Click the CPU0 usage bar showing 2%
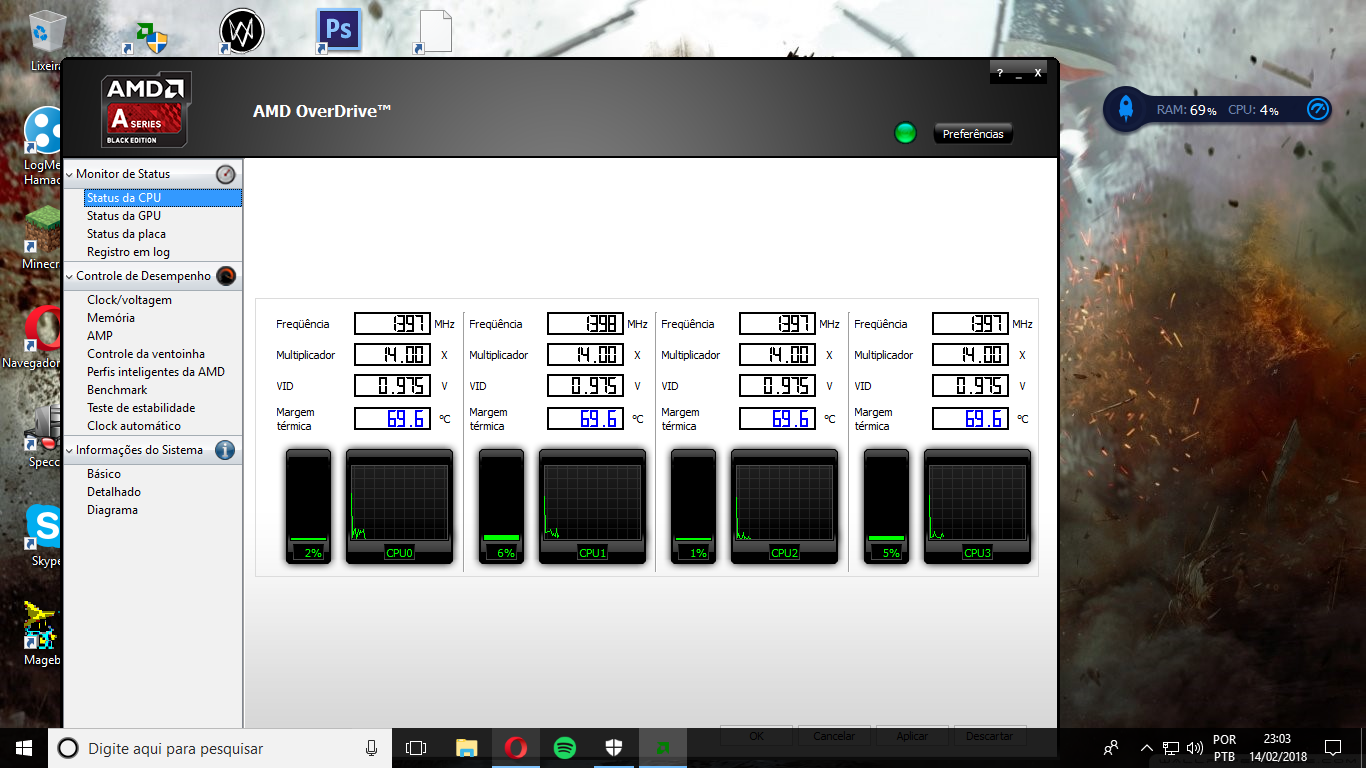Viewport: 1366px width, 768px height. click(x=308, y=506)
